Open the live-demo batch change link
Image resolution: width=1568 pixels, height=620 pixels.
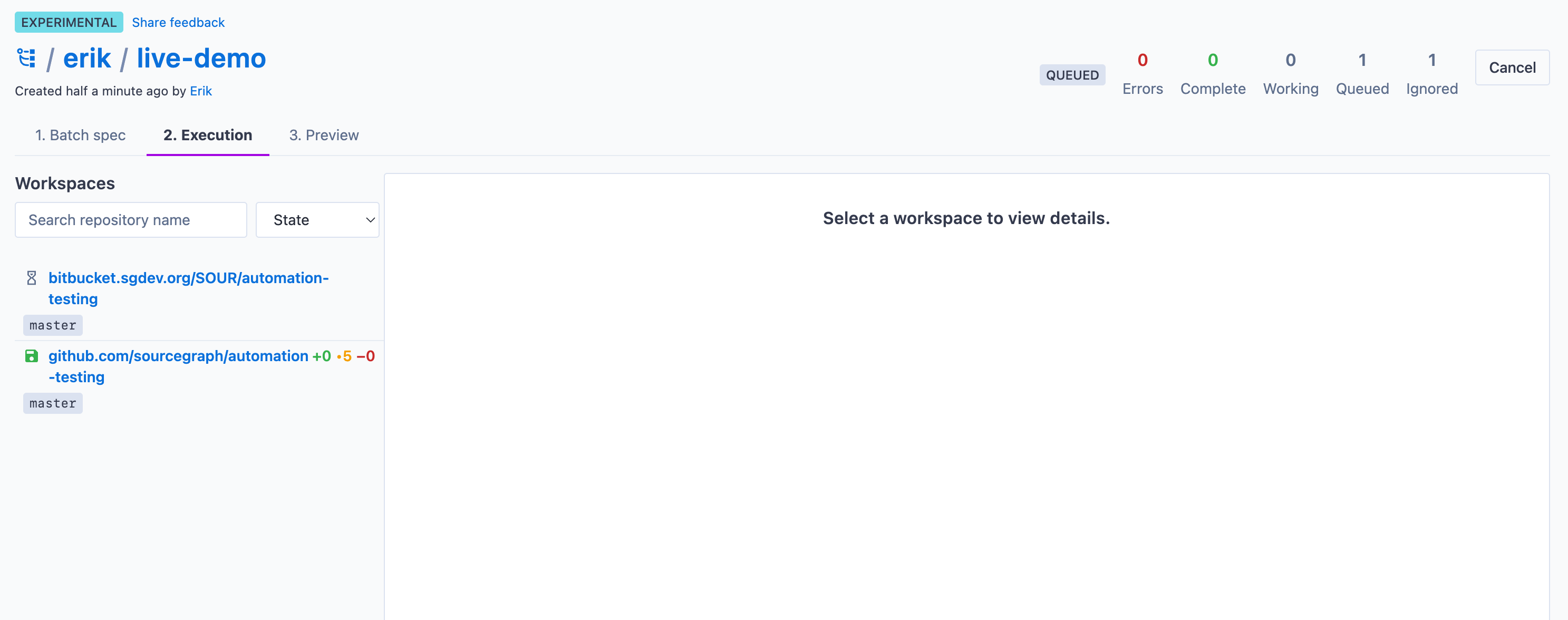pyautogui.click(x=201, y=59)
